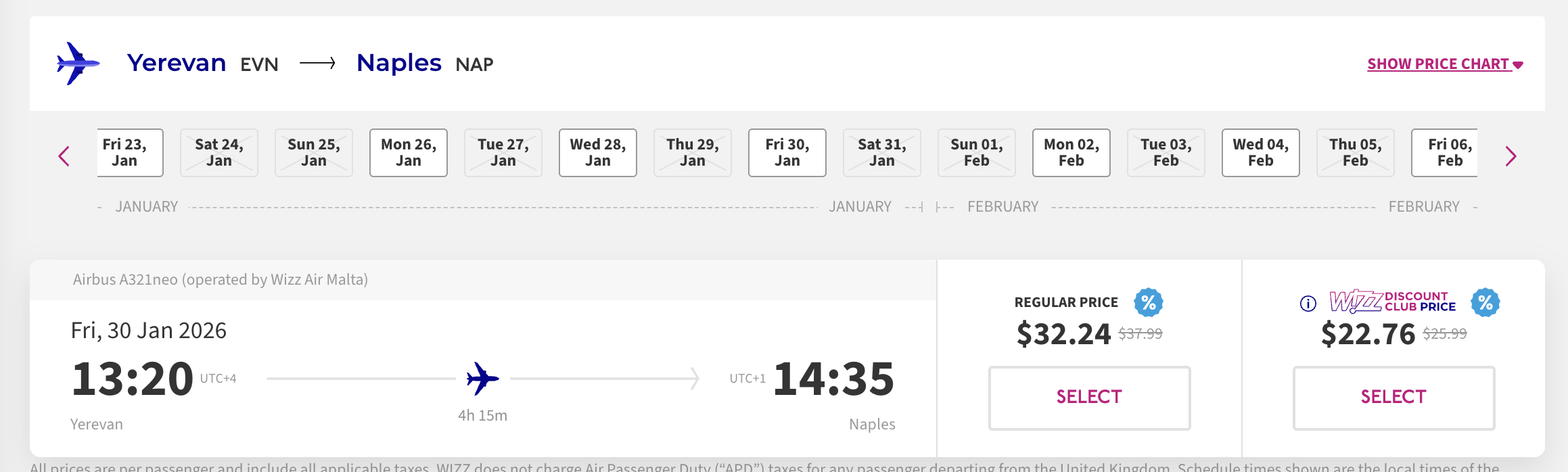Select the Mon 26, Jan date tab
1568x472 pixels.
pyautogui.click(x=408, y=153)
